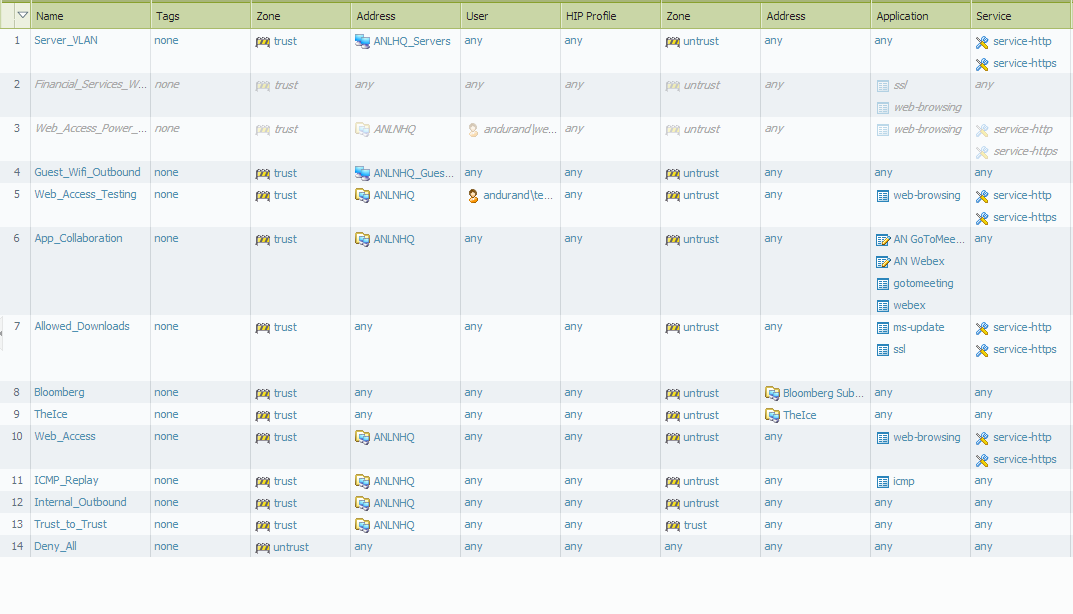Image resolution: width=1073 pixels, height=614 pixels.
Task: Click the ms-update application icon
Action: 882,328
